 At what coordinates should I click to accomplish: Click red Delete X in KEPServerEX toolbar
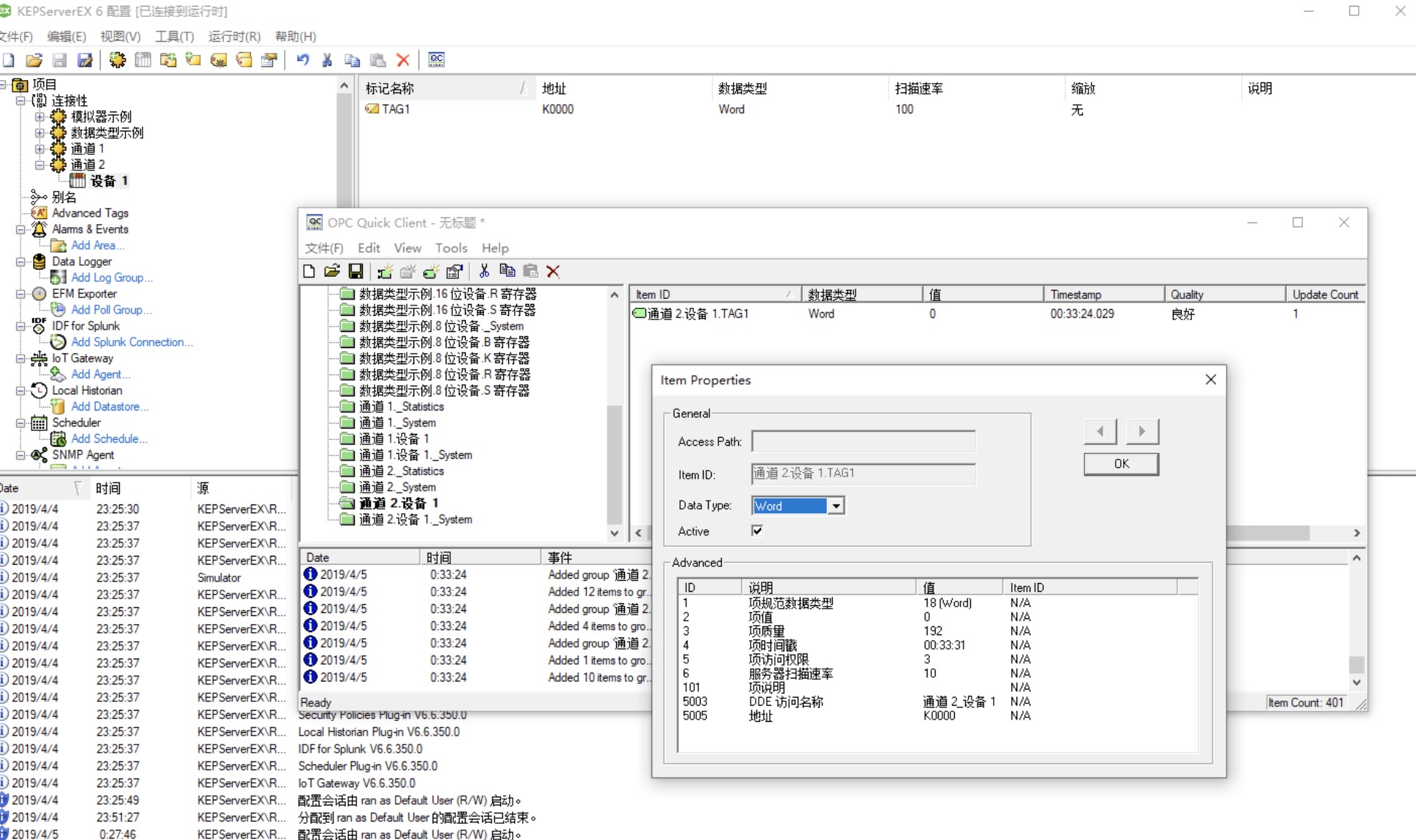tap(402, 60)
